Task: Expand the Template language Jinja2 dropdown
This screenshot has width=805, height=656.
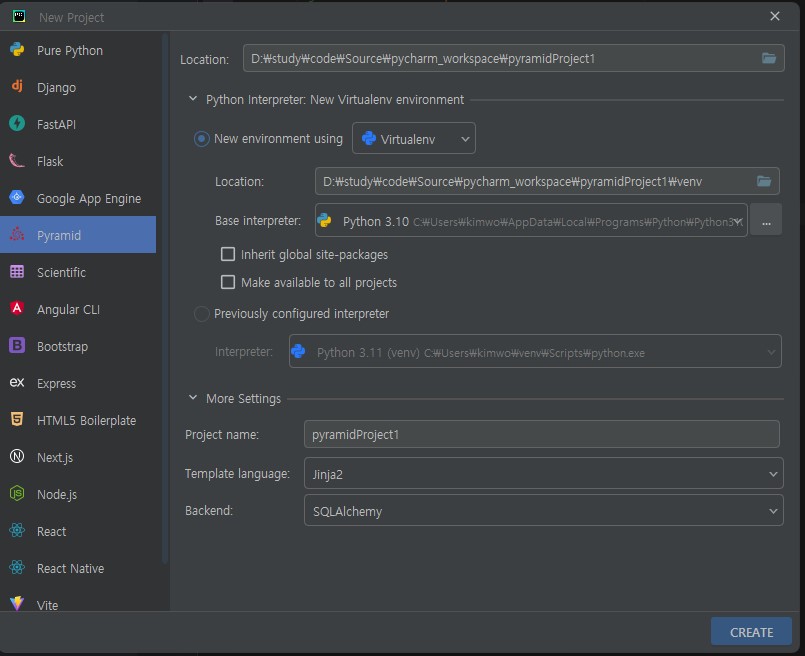Action: click(542, 473)
